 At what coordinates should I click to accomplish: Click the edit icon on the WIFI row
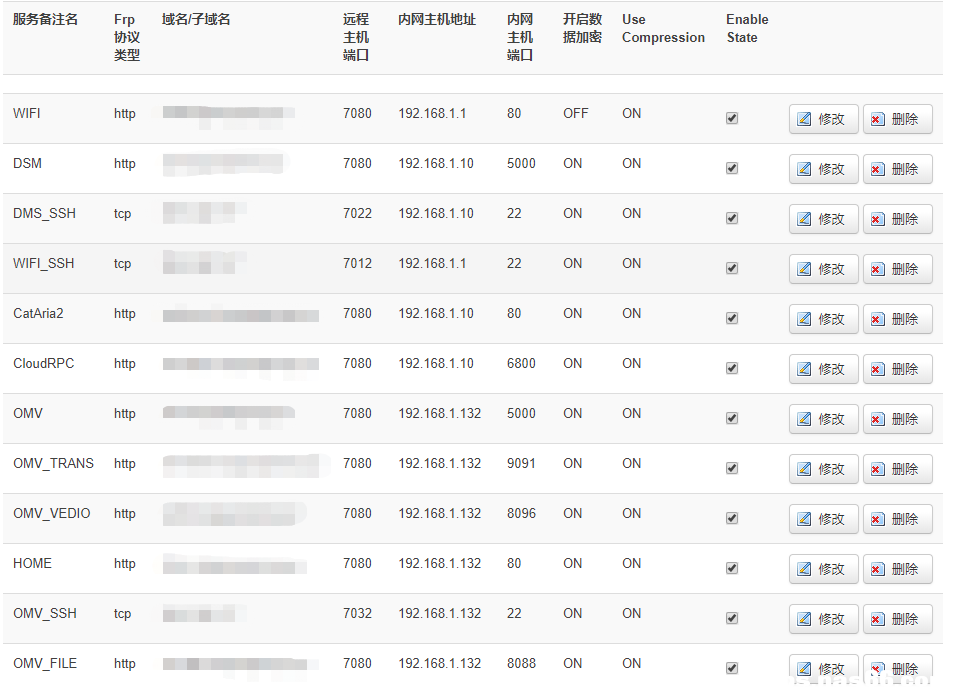tap(807, 118)
